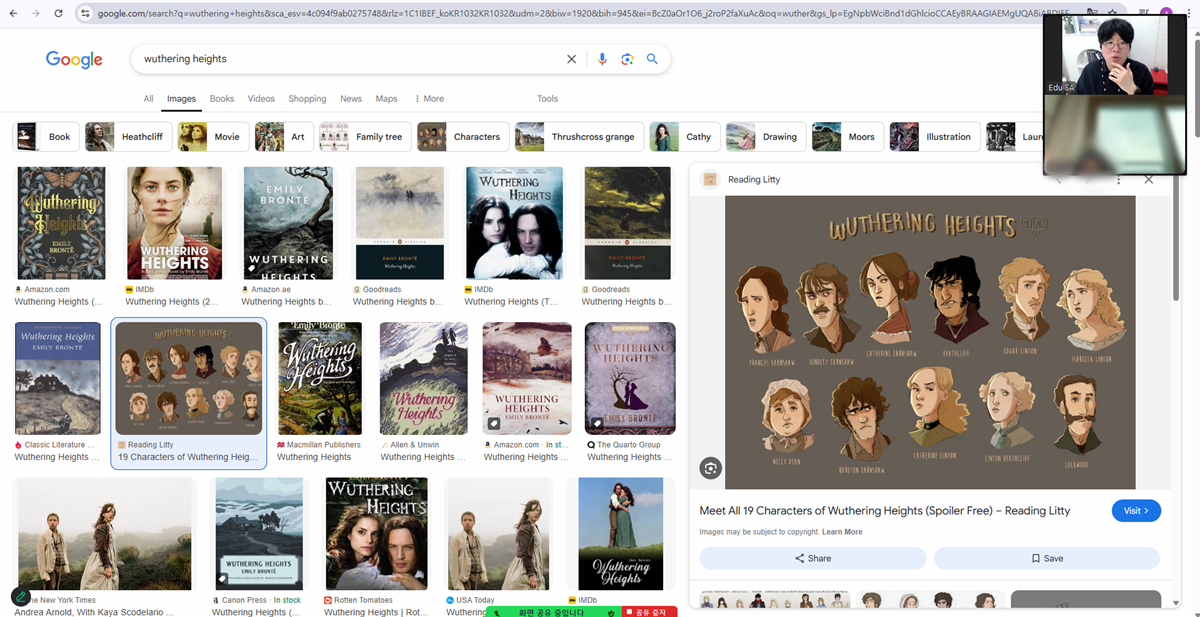Screen dimensions: 1200x617
Task: Filter images by Art chip
Action: [x=284, y=137]
